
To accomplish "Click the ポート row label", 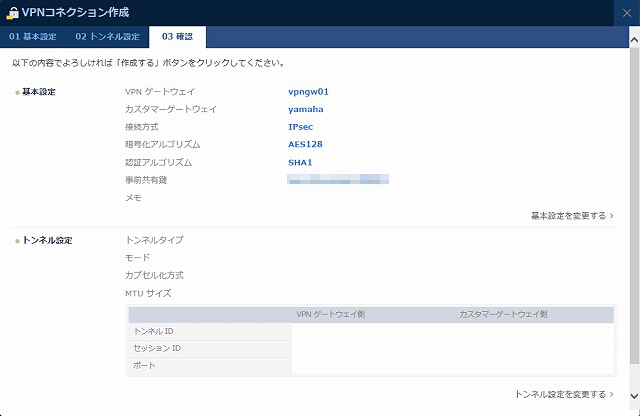I will [144, 365].
